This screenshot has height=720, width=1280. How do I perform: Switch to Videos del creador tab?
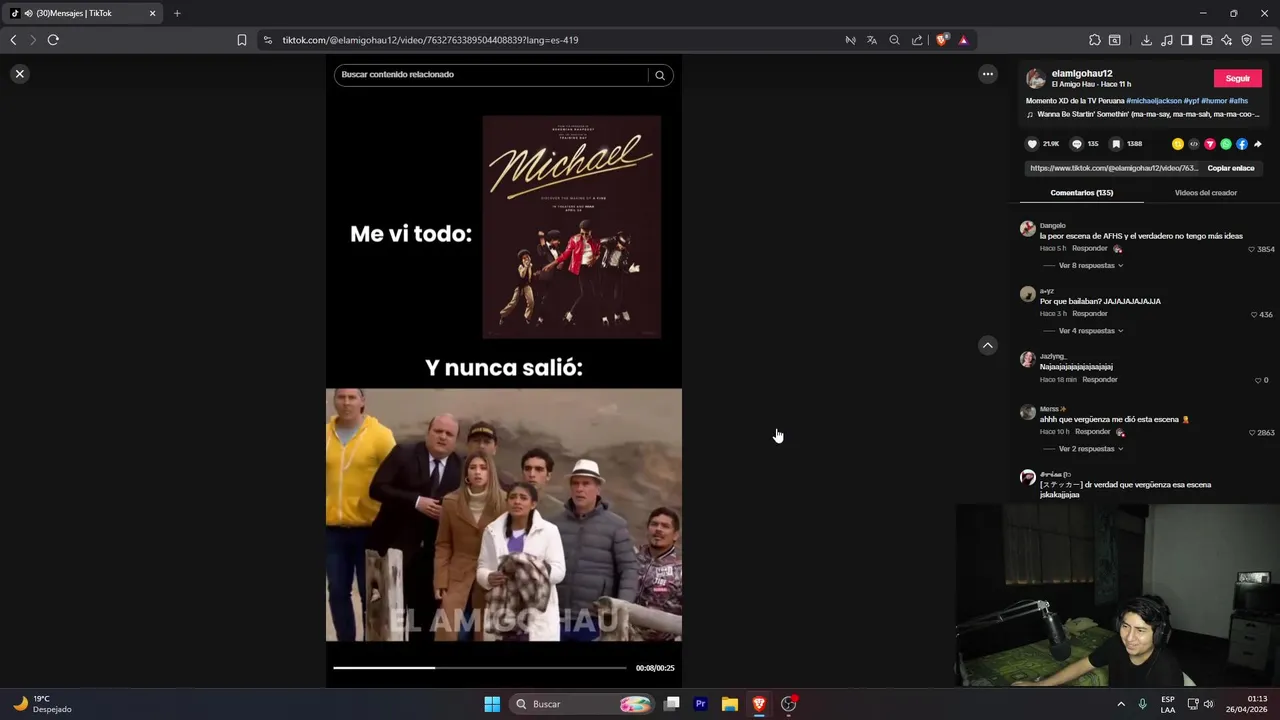coord(1206,192)
